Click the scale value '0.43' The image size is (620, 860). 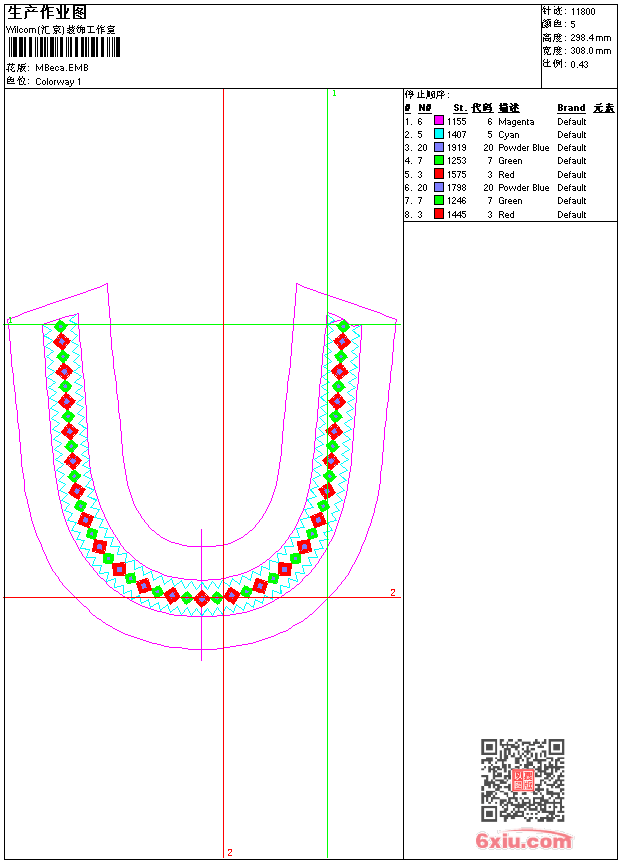click(x=579, y=64)
